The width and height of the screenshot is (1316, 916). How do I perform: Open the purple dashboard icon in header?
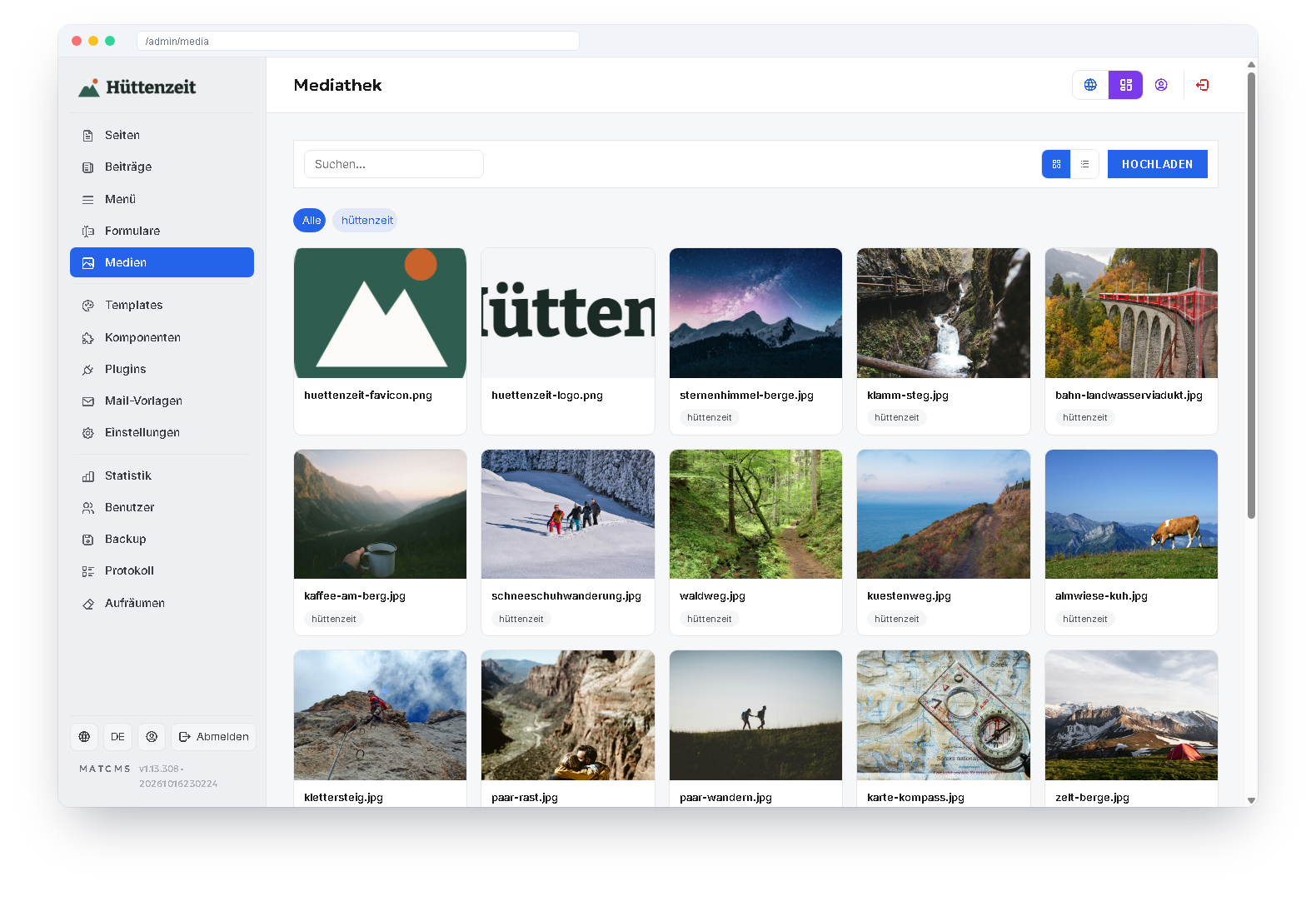coord(1126,85)
